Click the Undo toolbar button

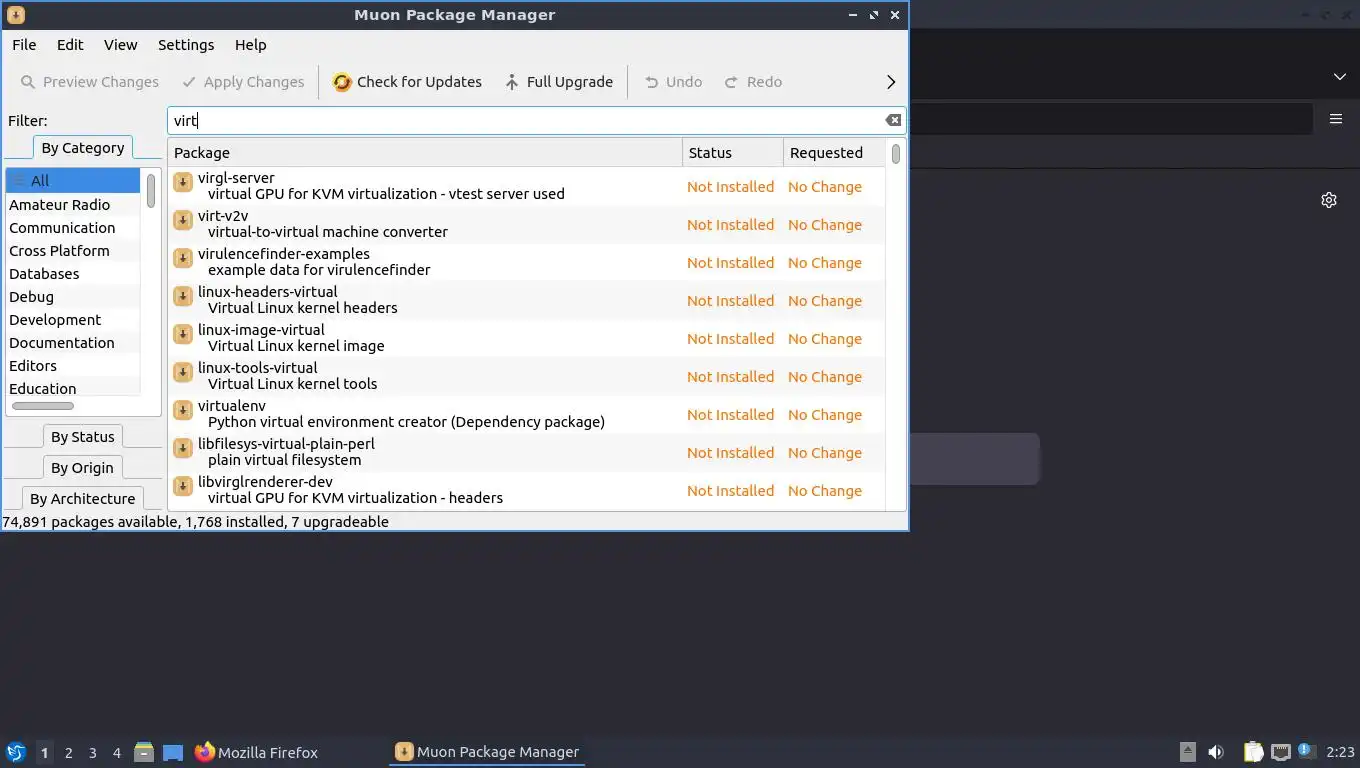(x=672, y=82)
